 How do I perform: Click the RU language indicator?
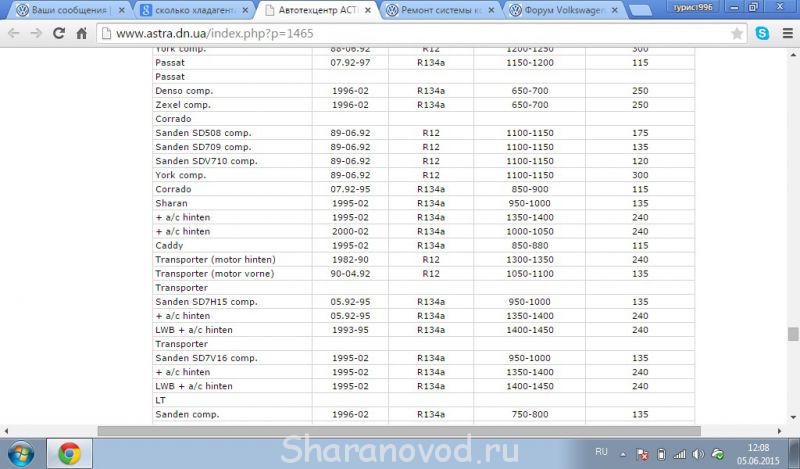[x=601, y=452]
